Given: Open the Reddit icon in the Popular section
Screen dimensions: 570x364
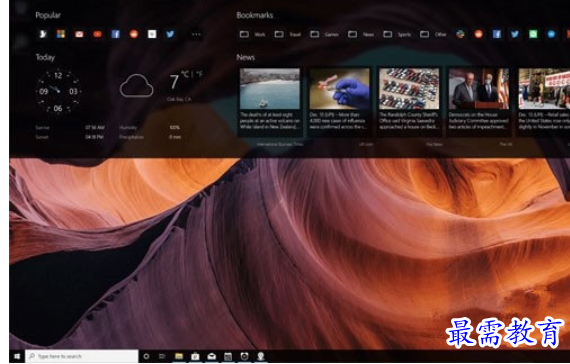Looking at the screenshot, I should 134,34.
